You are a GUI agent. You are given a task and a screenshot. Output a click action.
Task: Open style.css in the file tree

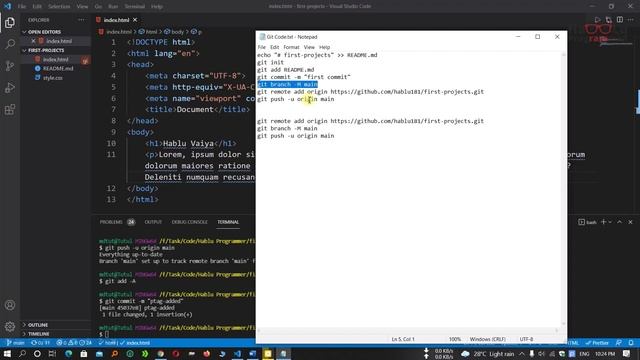(x=53, y=78)
